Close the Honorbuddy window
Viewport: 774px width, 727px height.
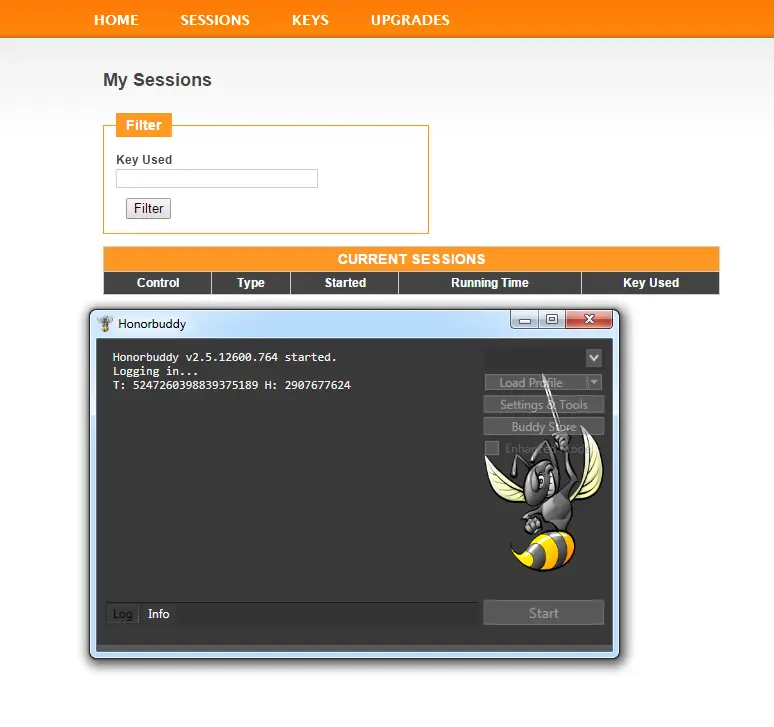[x=589, y=319]
